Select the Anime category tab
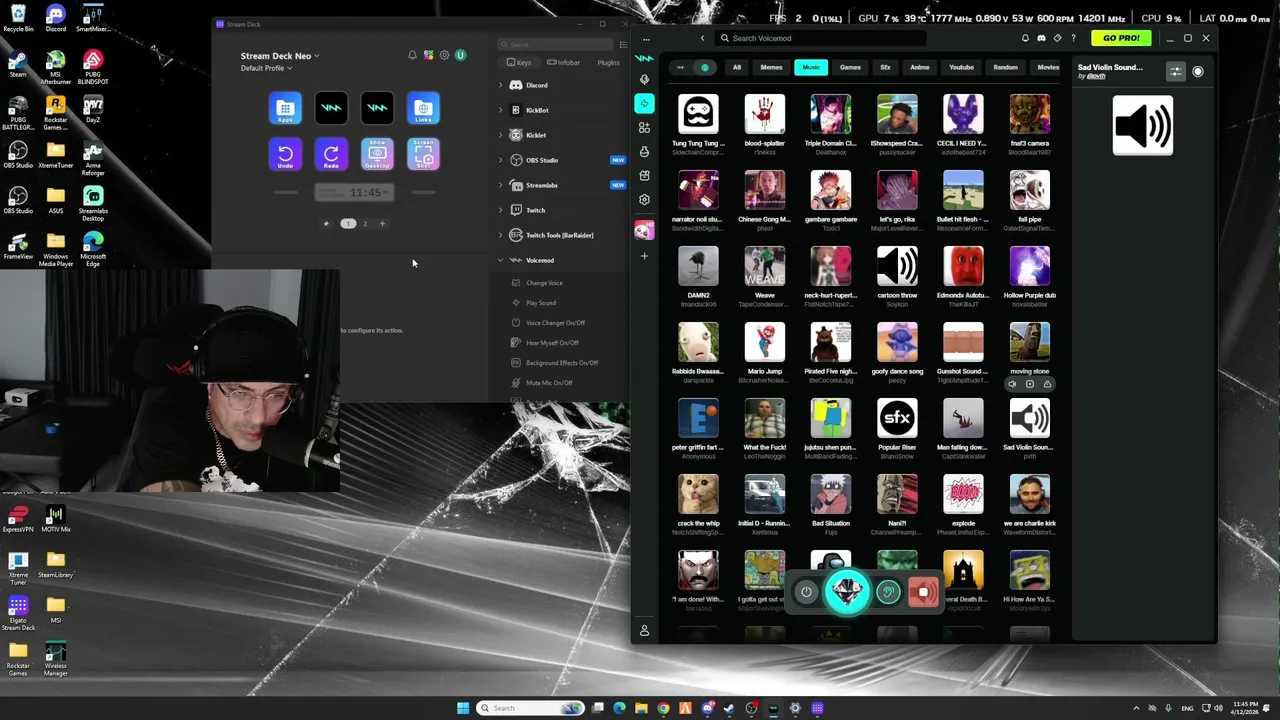Image resolution: width=1280 pixels, height=720 pixels. pyautogui.click(x=920, y=67)
